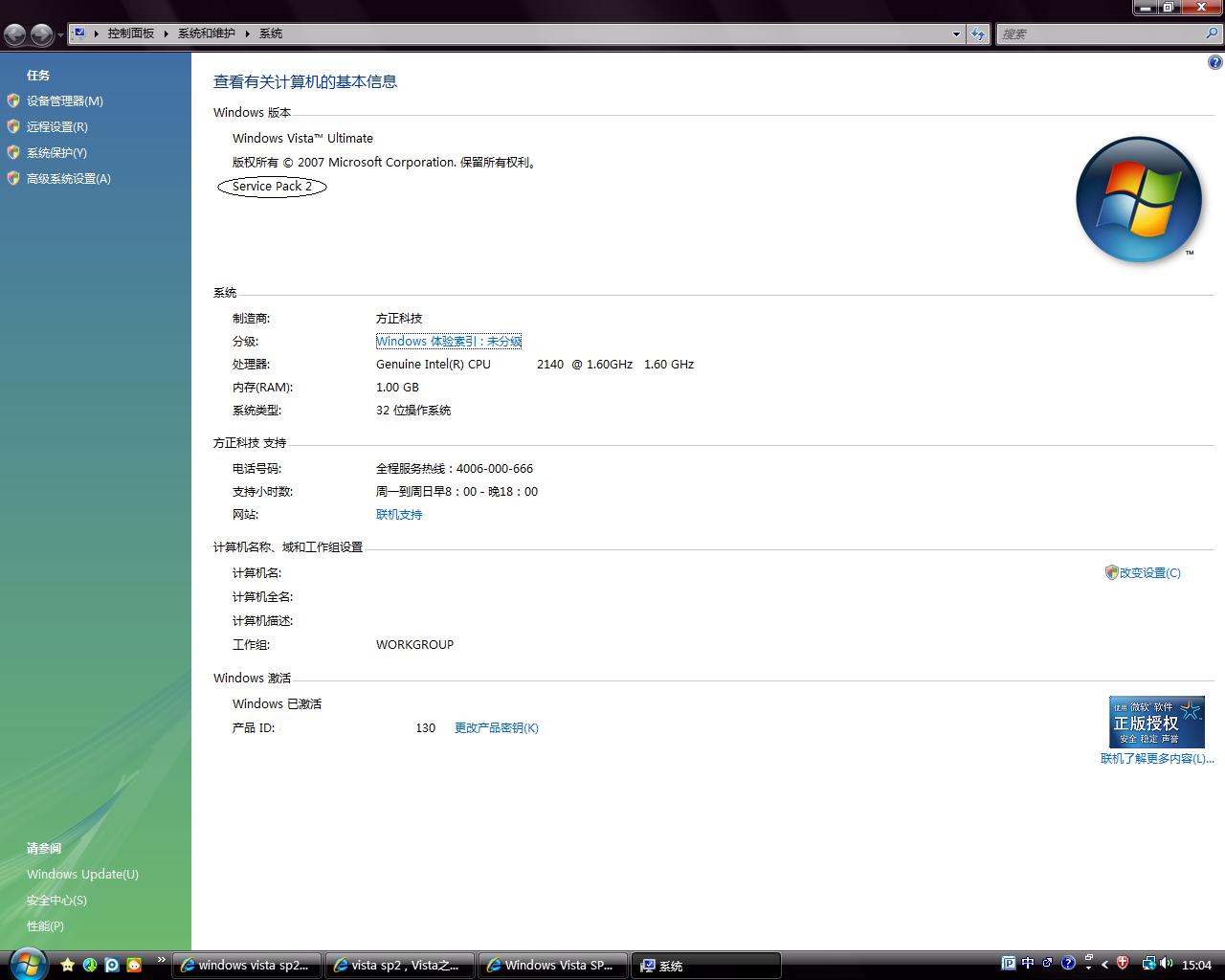Select the 系统 breadcrumb

(271, 33)
